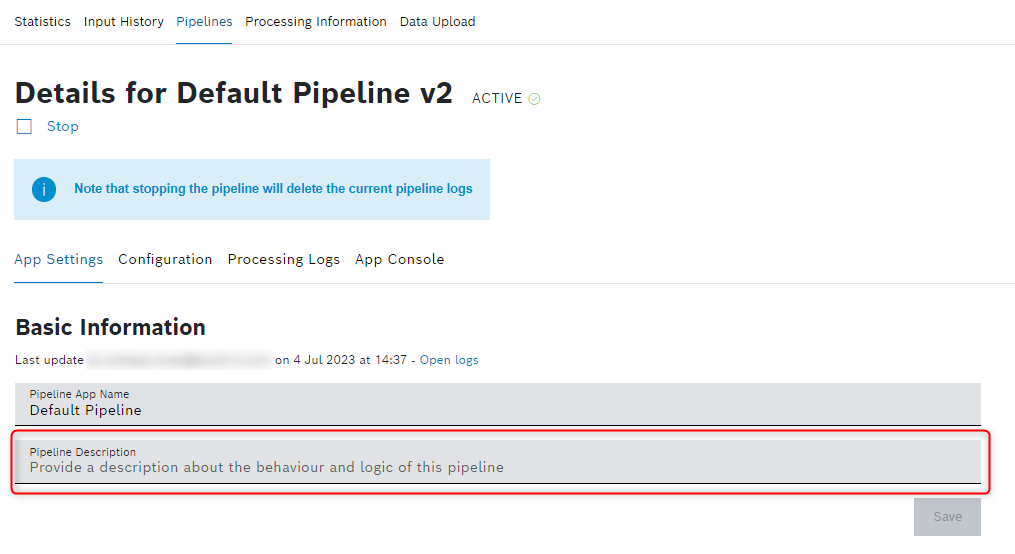Click the green ACTIVE checkmark icon
This screenshot has width=1015, height=554.
(x=534, y=99)
